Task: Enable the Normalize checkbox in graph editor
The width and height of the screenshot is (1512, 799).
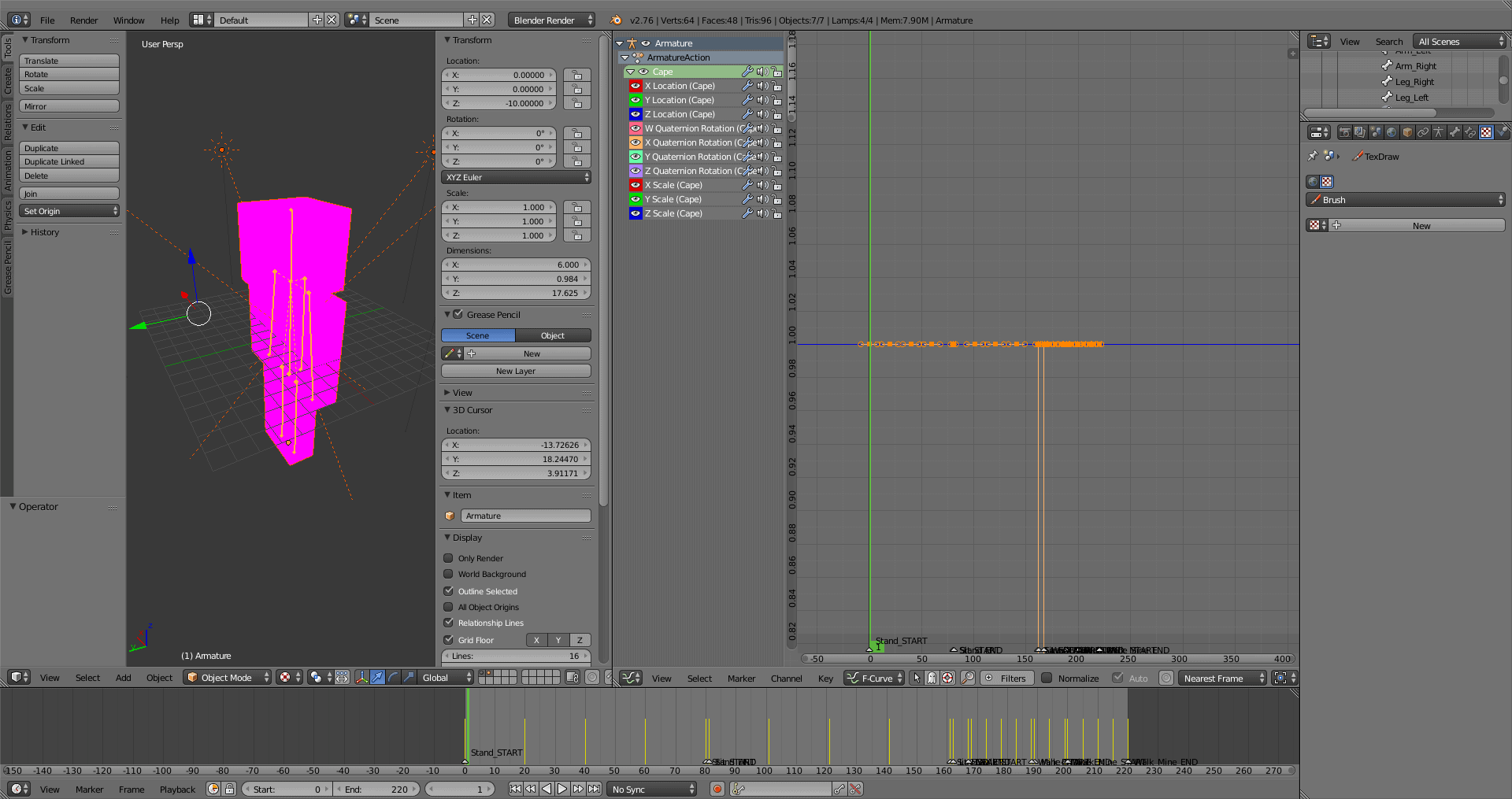Action: point(1047,678)
